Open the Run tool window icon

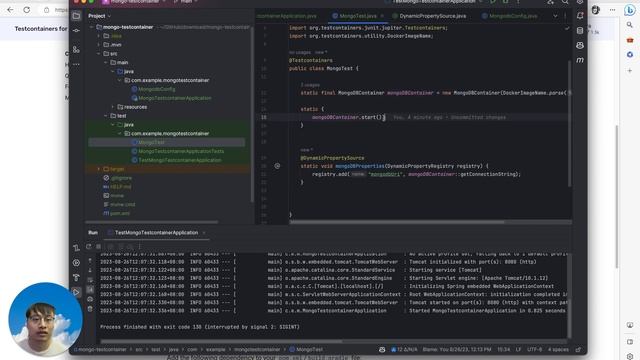click(x=76, y=292)
